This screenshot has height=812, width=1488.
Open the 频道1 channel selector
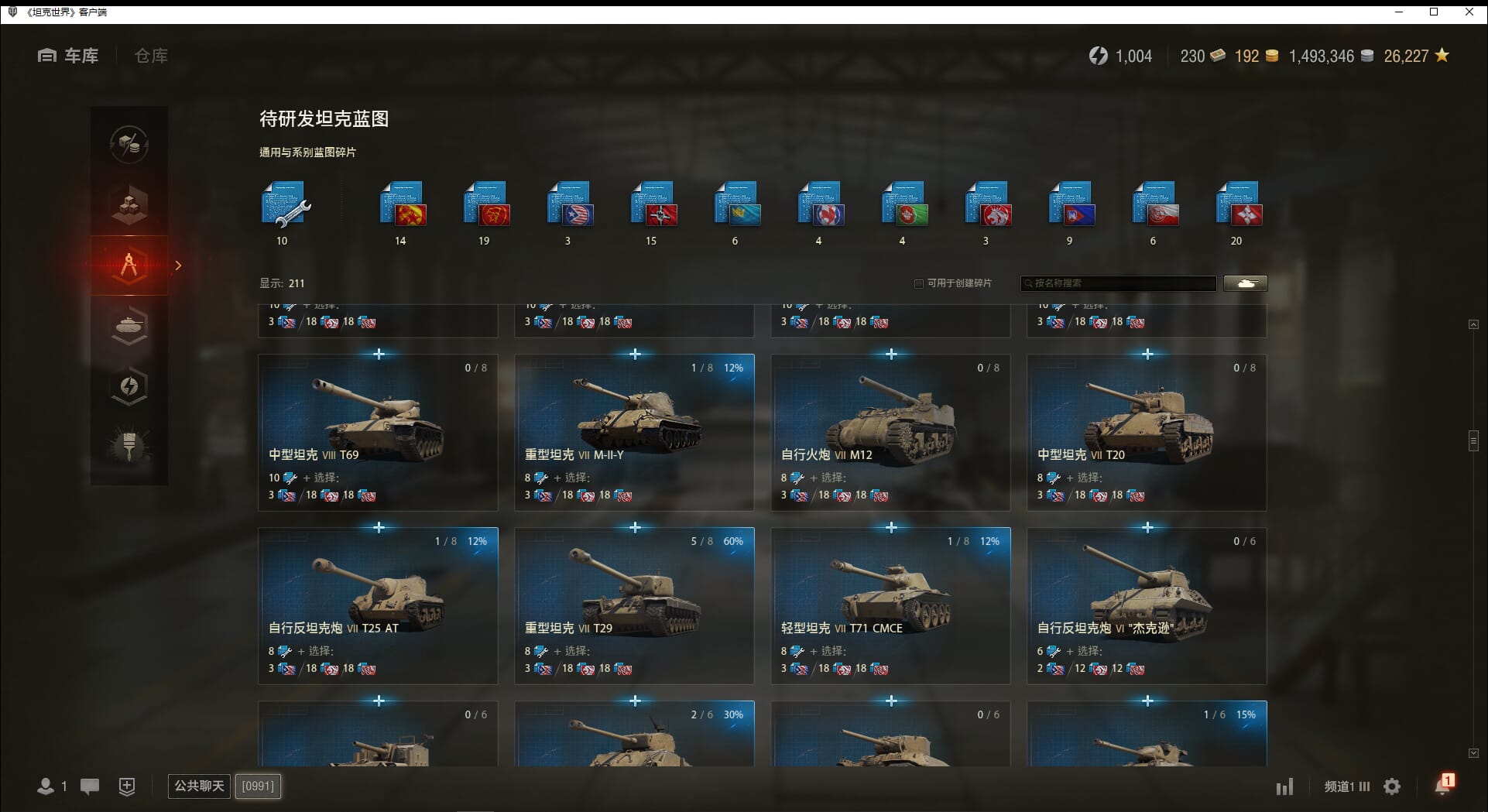pos(1346,786)
